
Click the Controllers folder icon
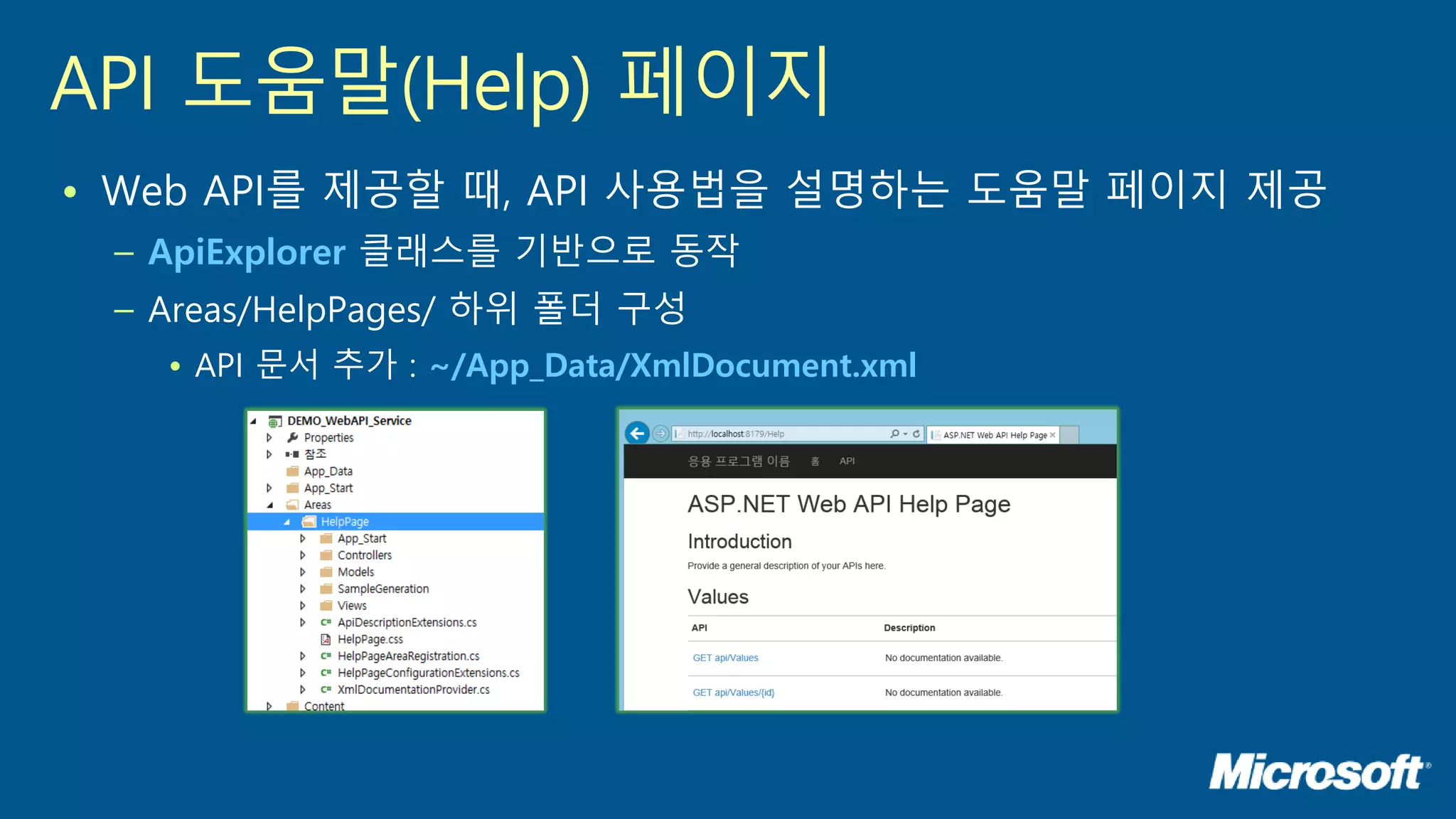(326, 555)
